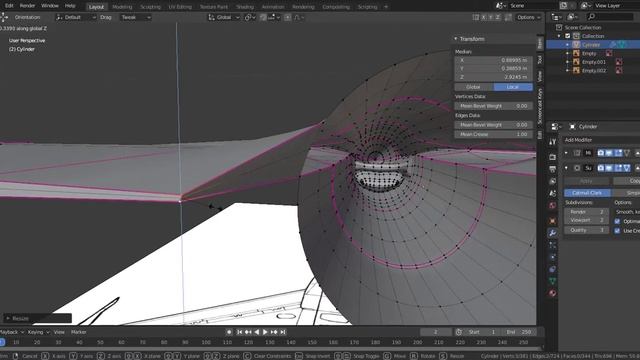Toggle Optimal Display checkbox
Image resolution: width=640 pixels, height=360 pixels.
[x=617, y=221]
